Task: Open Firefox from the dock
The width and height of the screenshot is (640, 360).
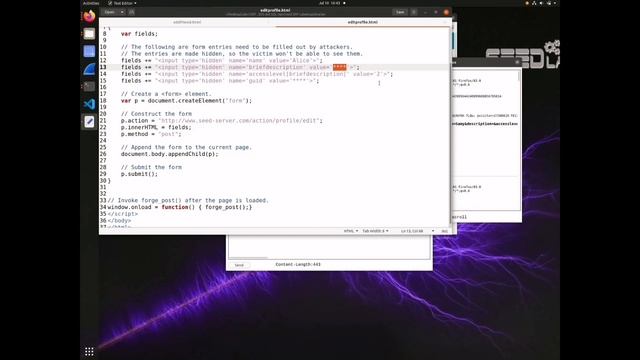Action: [89, 16]
